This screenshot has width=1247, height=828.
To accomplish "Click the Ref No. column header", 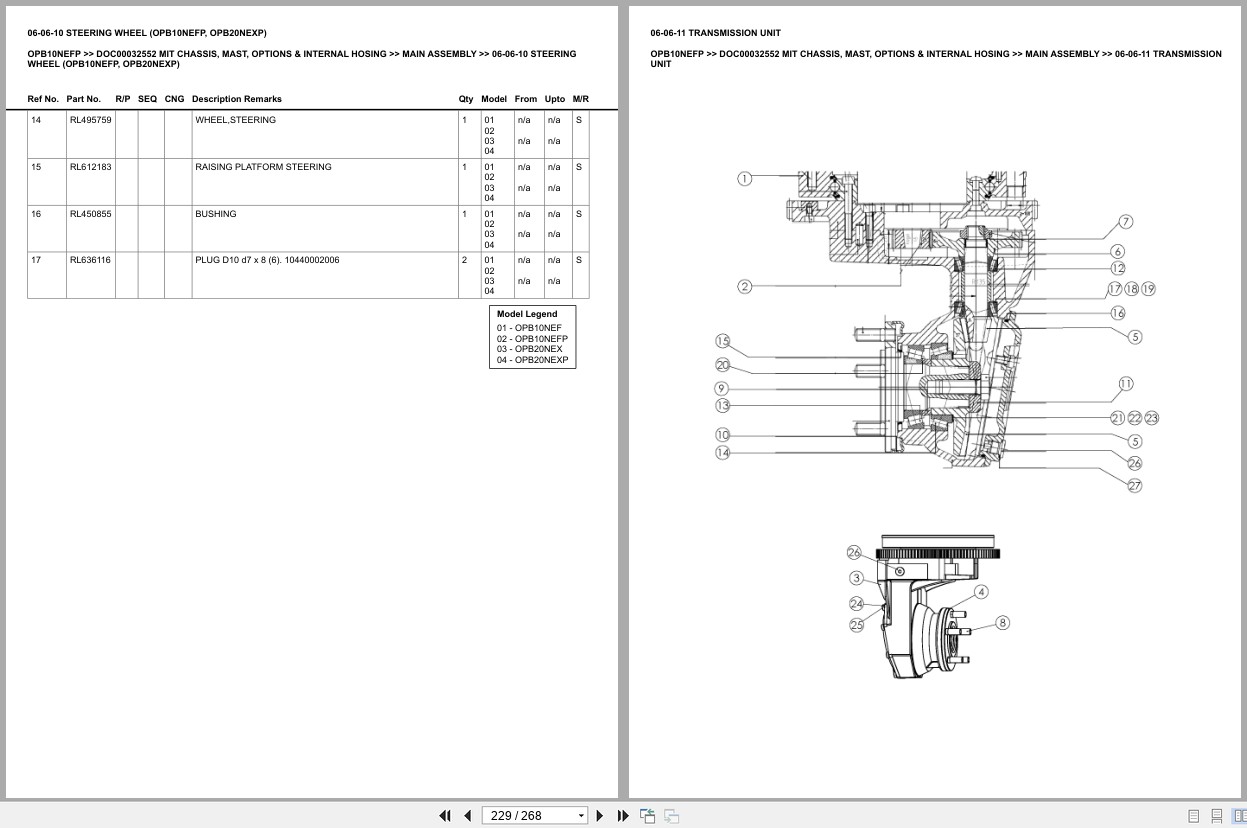I will [43, 99].
